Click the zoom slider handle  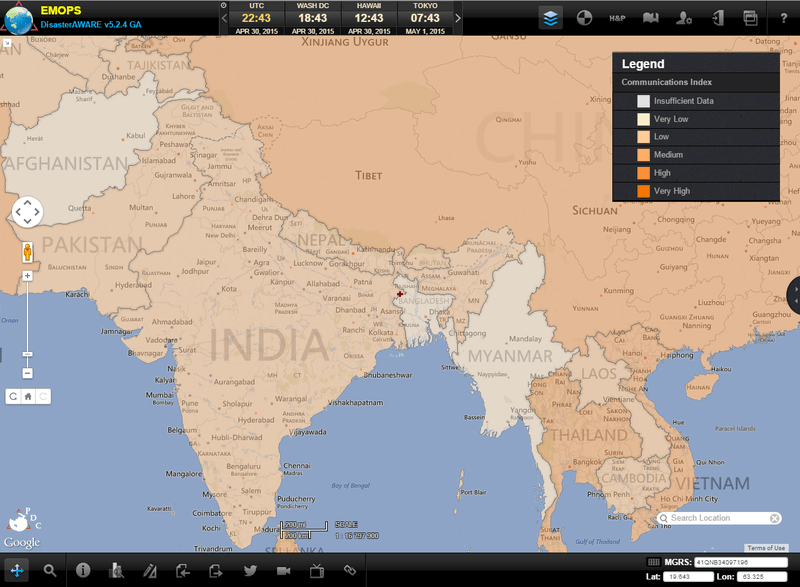click(27, 354)
